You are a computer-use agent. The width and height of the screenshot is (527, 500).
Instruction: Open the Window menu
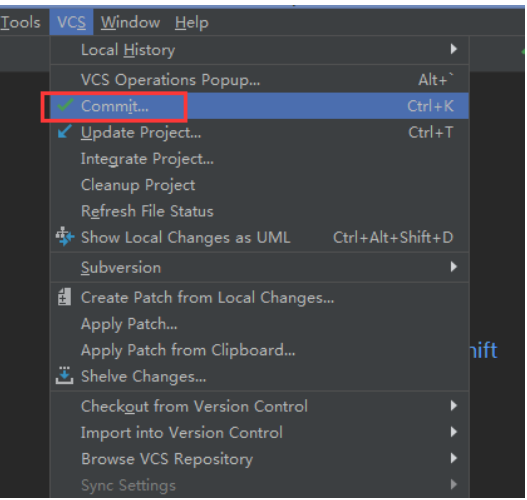point(130,23)
